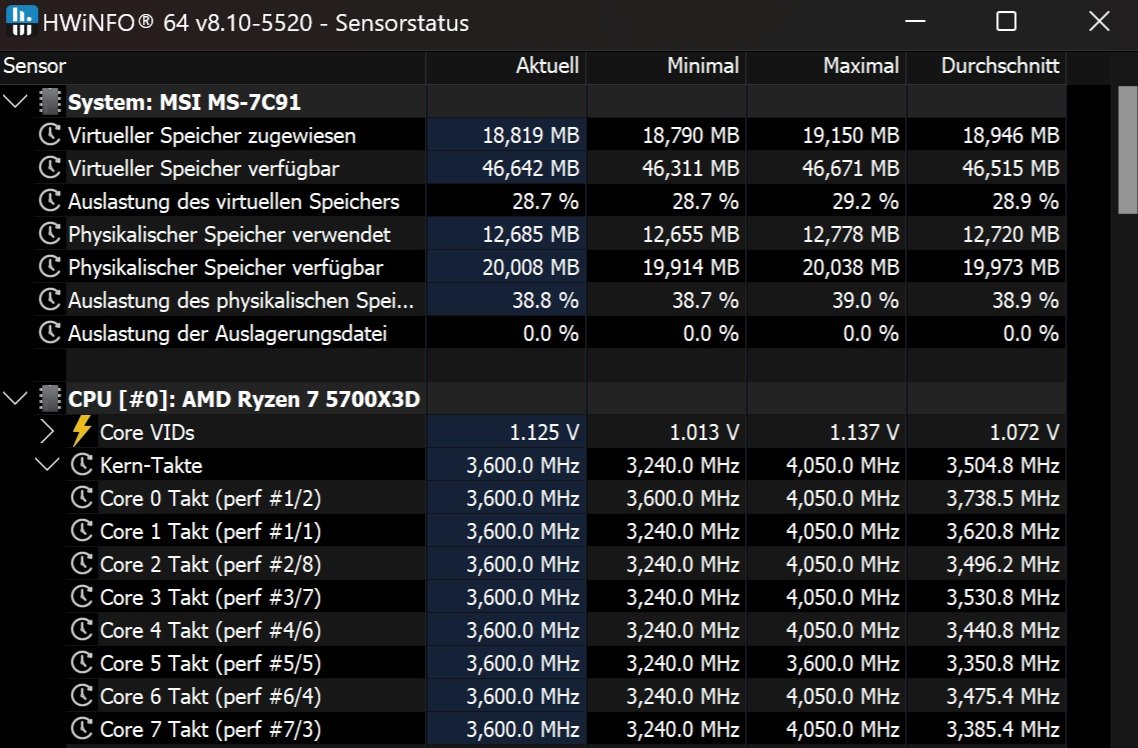The height and width of the screenshot is (748, 1138).
Task: Select Auslastung der Auslagerungsdatei label
Action: 228,334
